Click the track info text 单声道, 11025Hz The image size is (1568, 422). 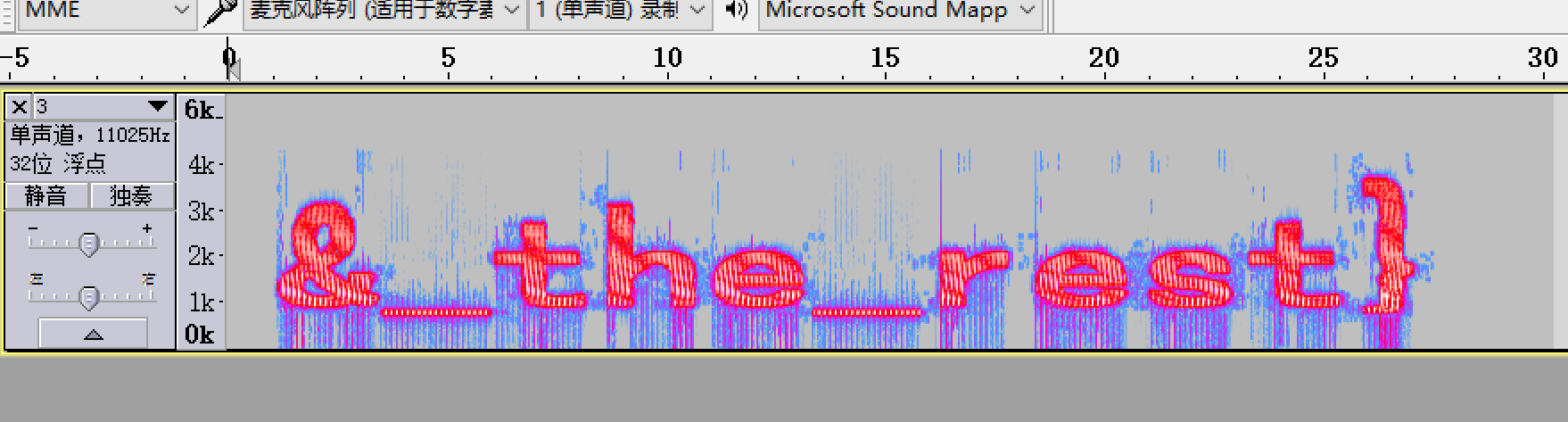[90, 135]
